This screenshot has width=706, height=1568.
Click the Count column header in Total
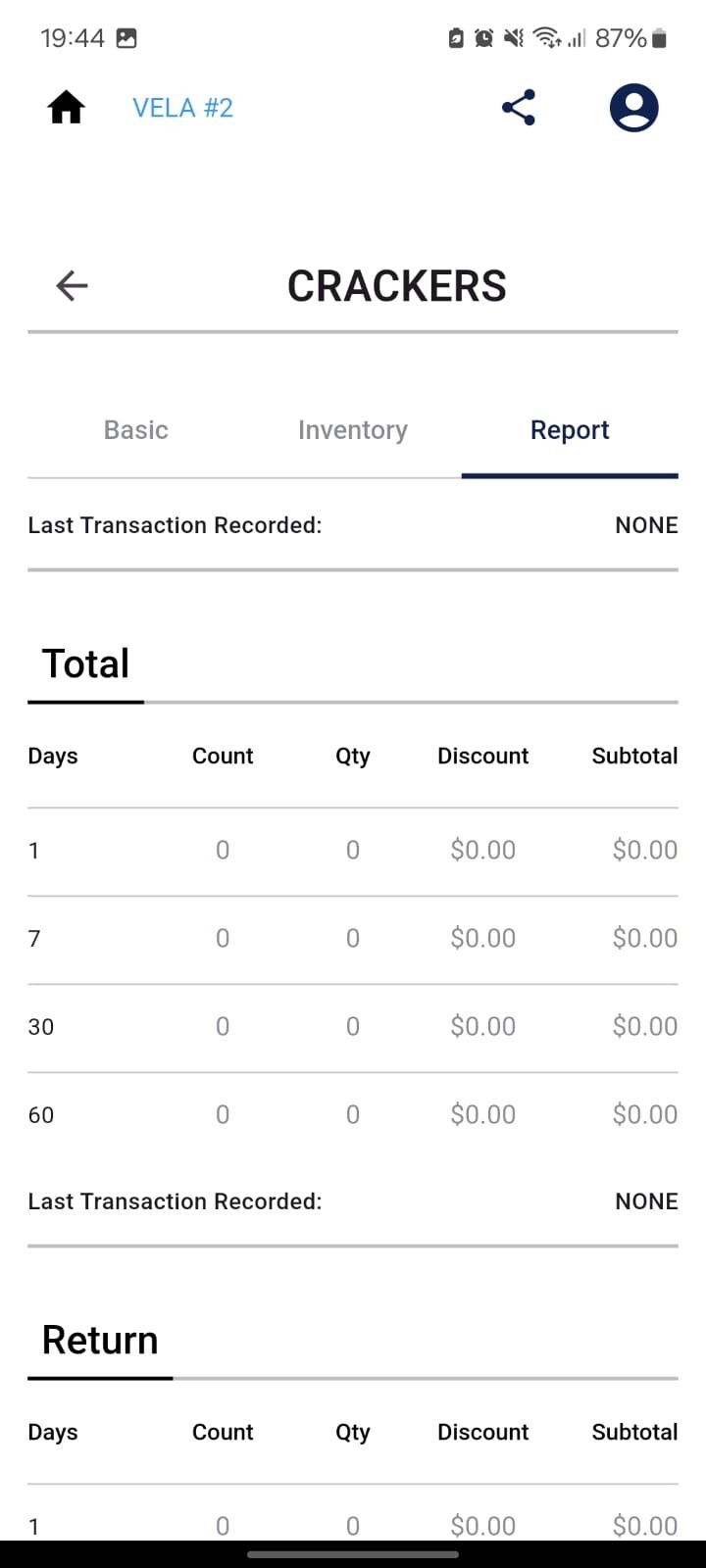[223, 756]
